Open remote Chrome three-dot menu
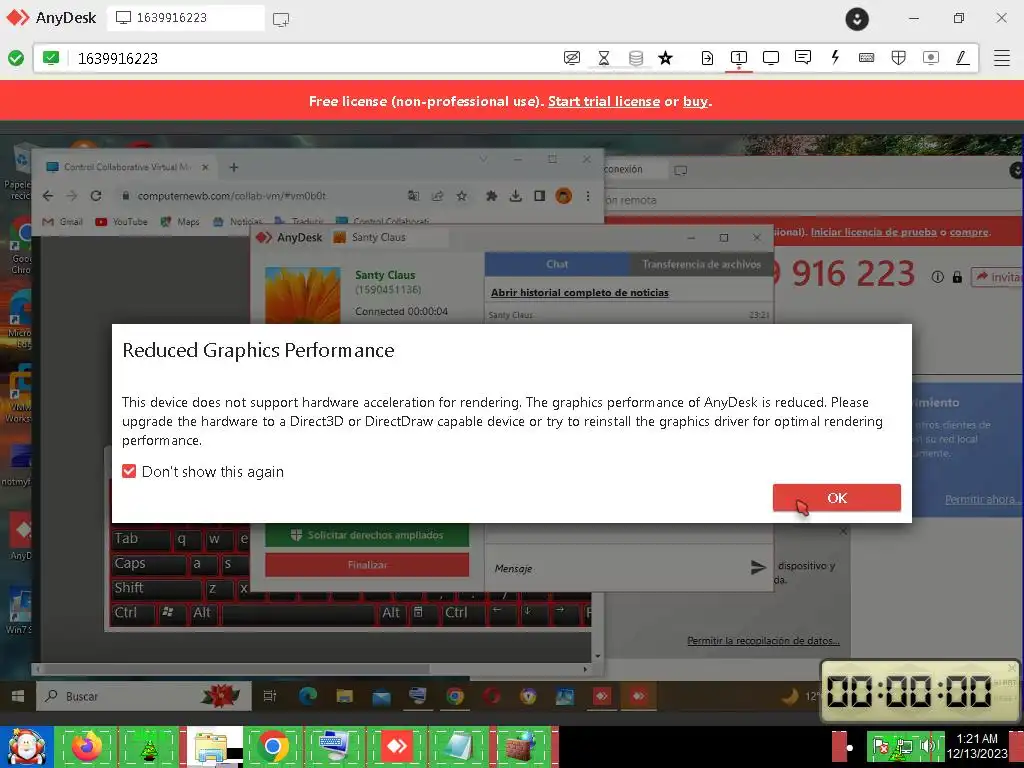Viewport: 1024px width, 768px height. [588, 196]
